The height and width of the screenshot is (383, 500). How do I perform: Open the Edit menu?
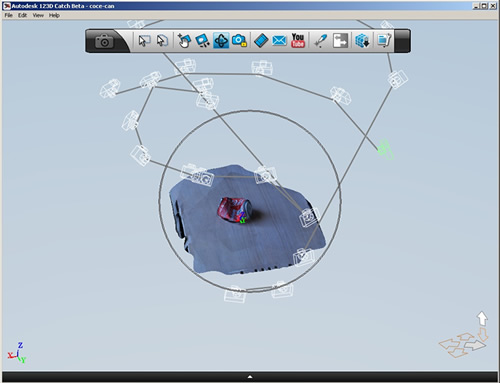(22, 15)
